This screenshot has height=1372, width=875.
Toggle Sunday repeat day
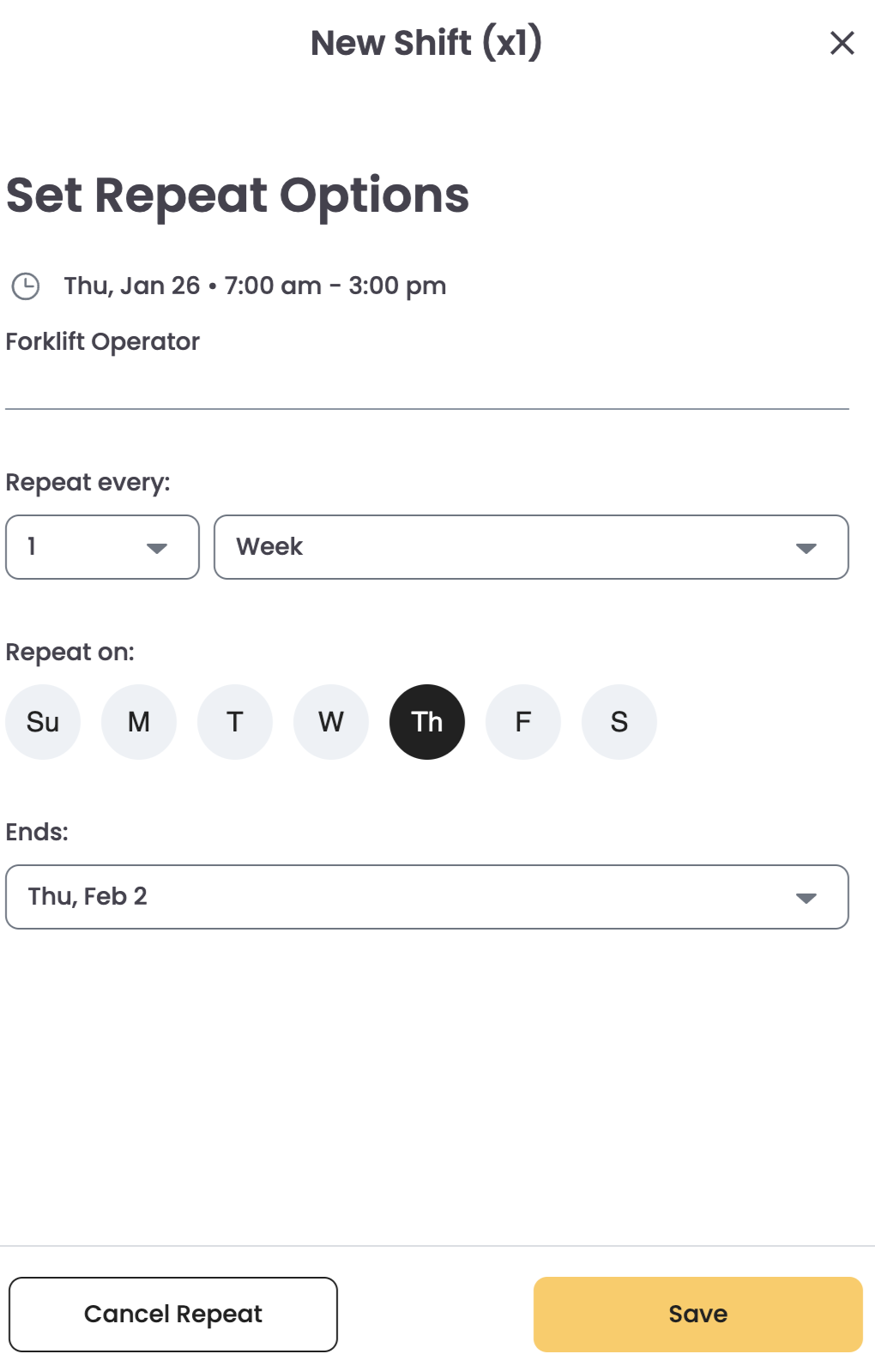pos(43,722)
